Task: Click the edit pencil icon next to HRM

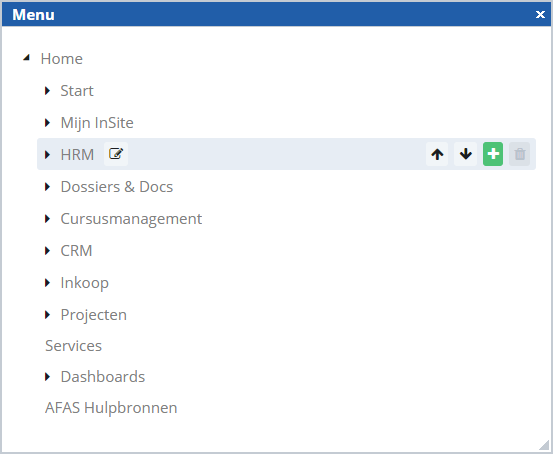Action: (x=116, y=154)
